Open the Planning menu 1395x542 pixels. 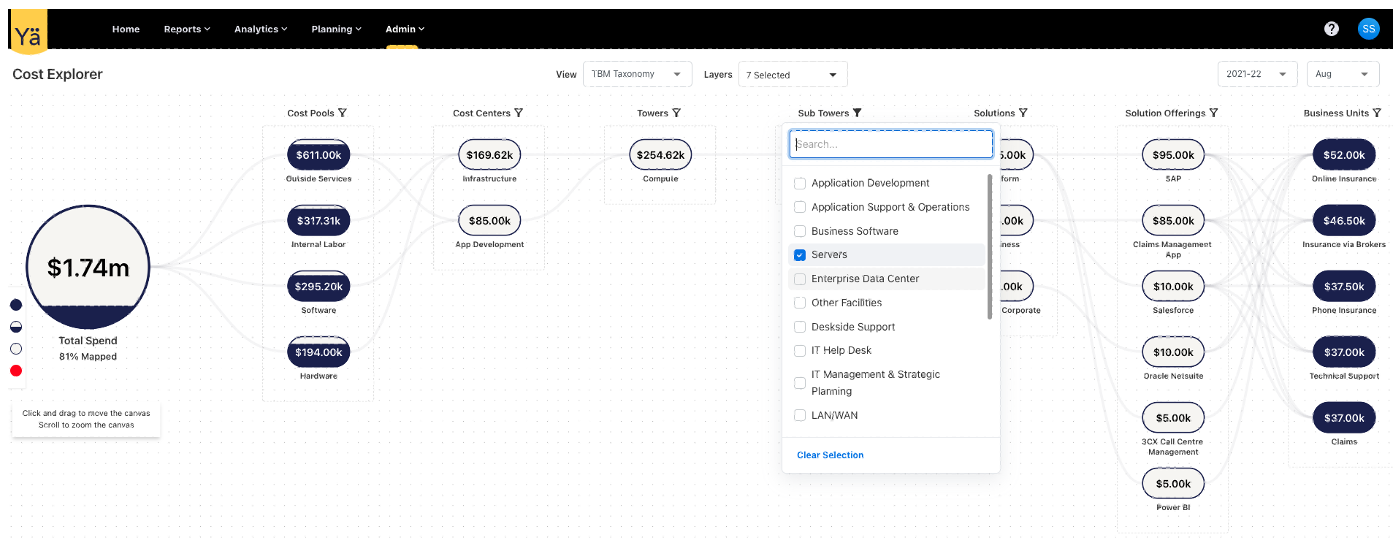pyautogui.click(x=336, y=29)
